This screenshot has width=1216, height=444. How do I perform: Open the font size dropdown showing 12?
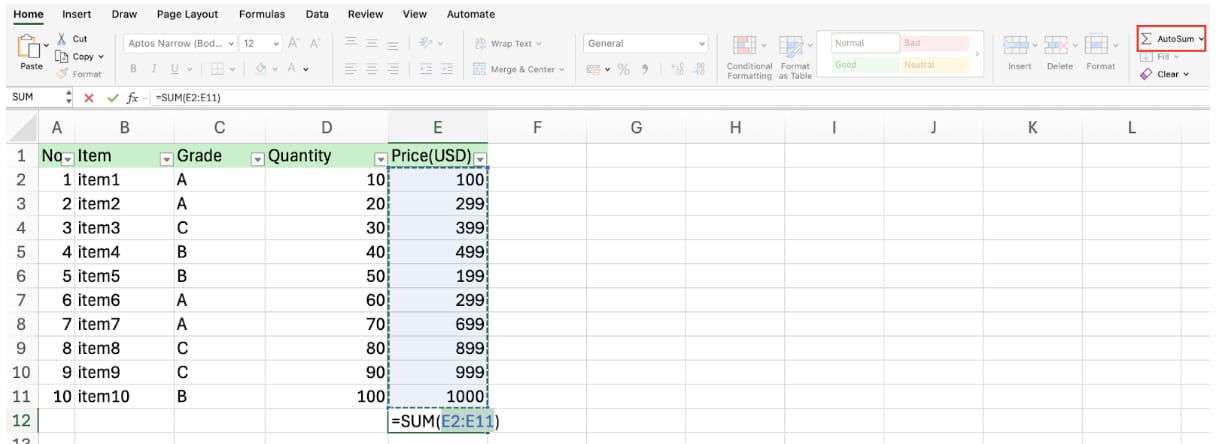(x=262, y=44)
